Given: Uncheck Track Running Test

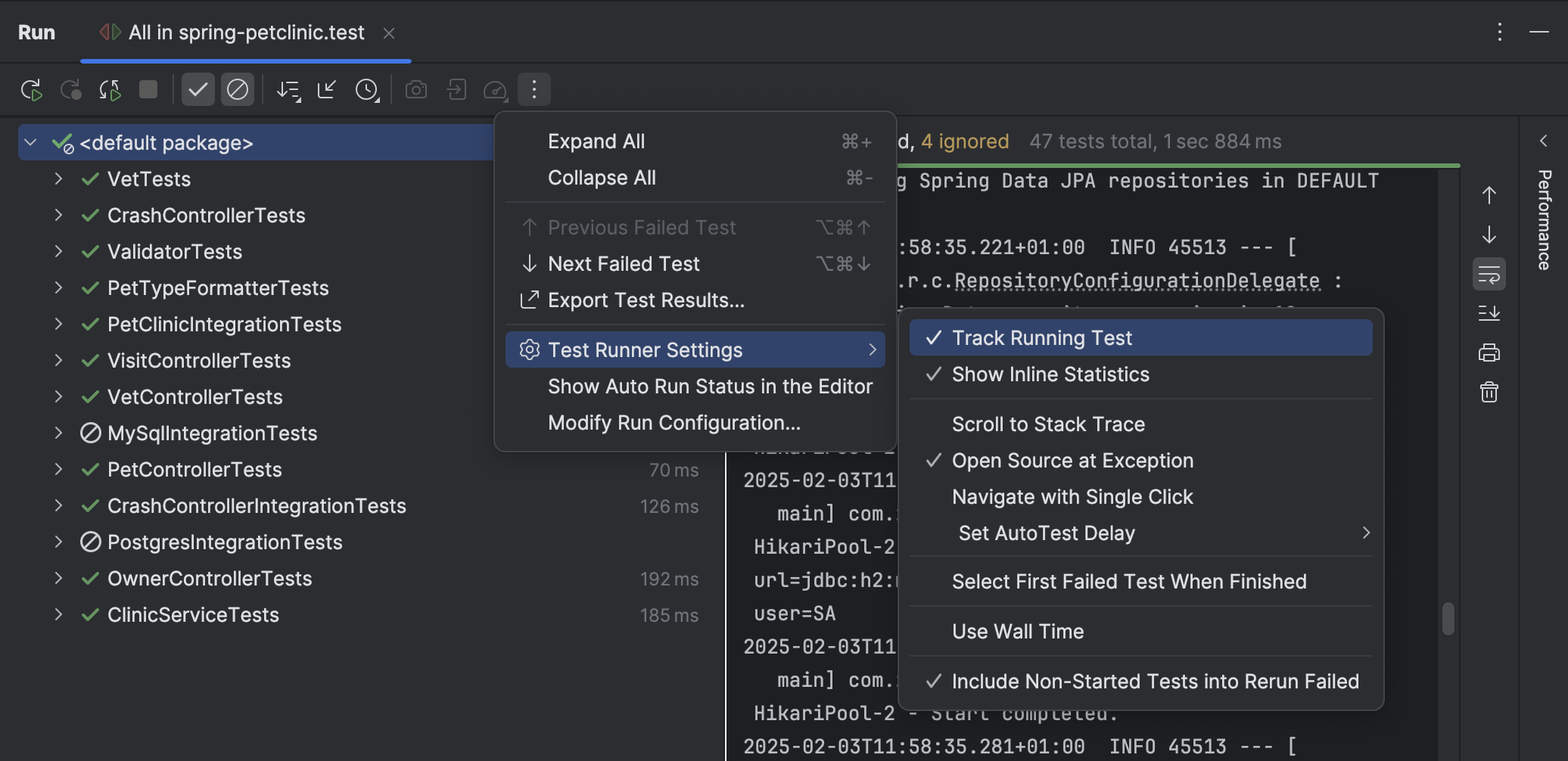Looking at the screenshot, I should (x=1041, y=337).
